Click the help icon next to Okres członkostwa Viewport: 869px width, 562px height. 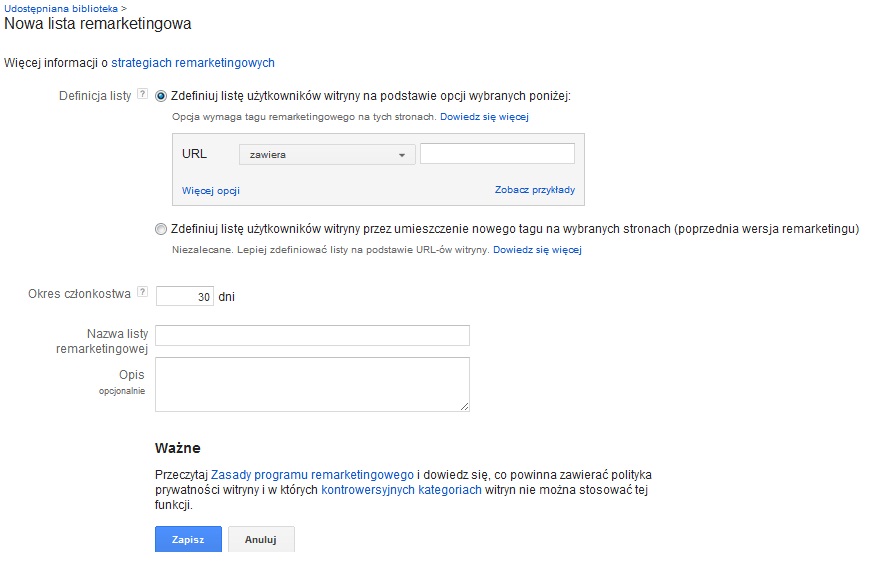[x=142, y=292]
